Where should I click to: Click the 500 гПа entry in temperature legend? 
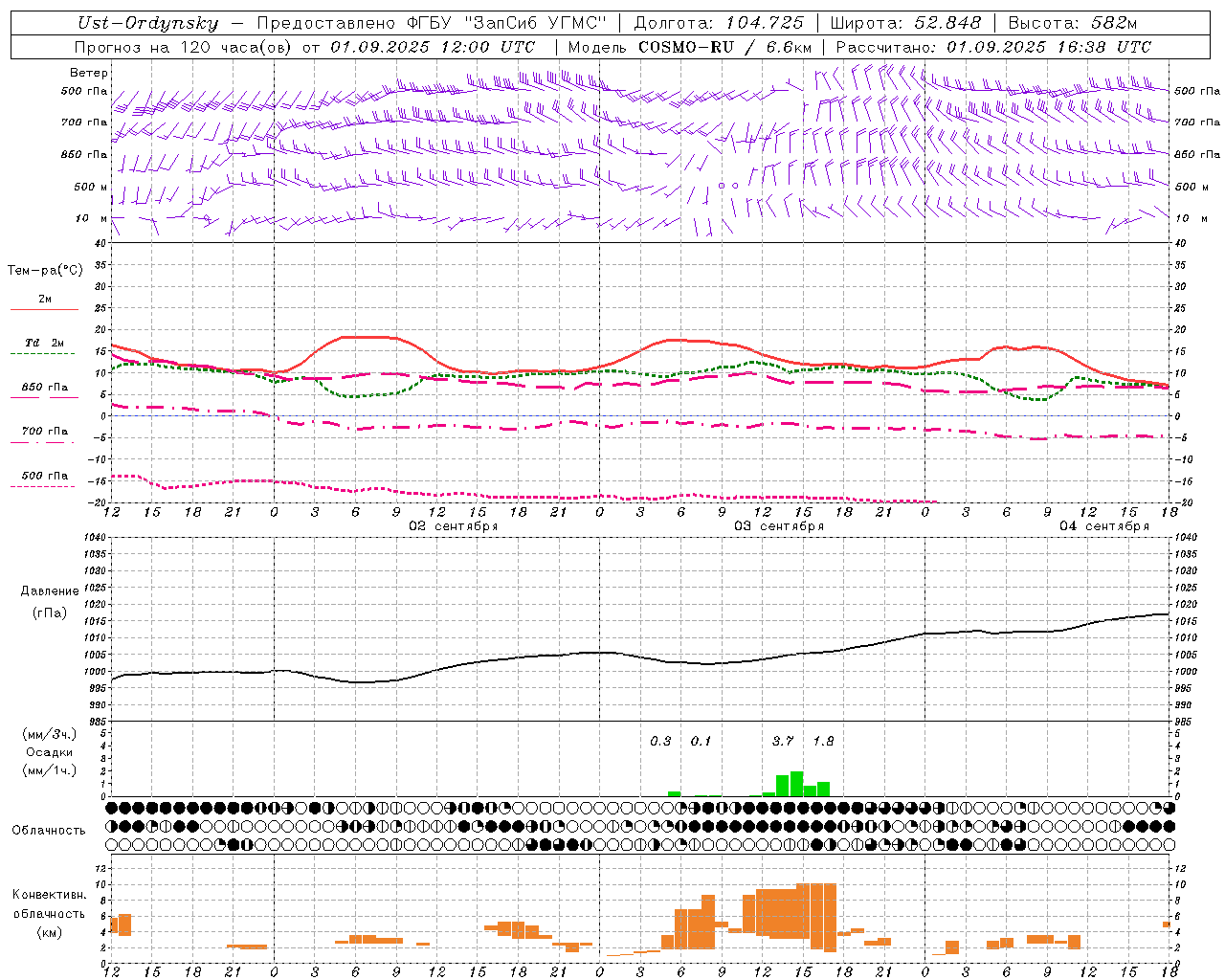(x=45, y=476)
